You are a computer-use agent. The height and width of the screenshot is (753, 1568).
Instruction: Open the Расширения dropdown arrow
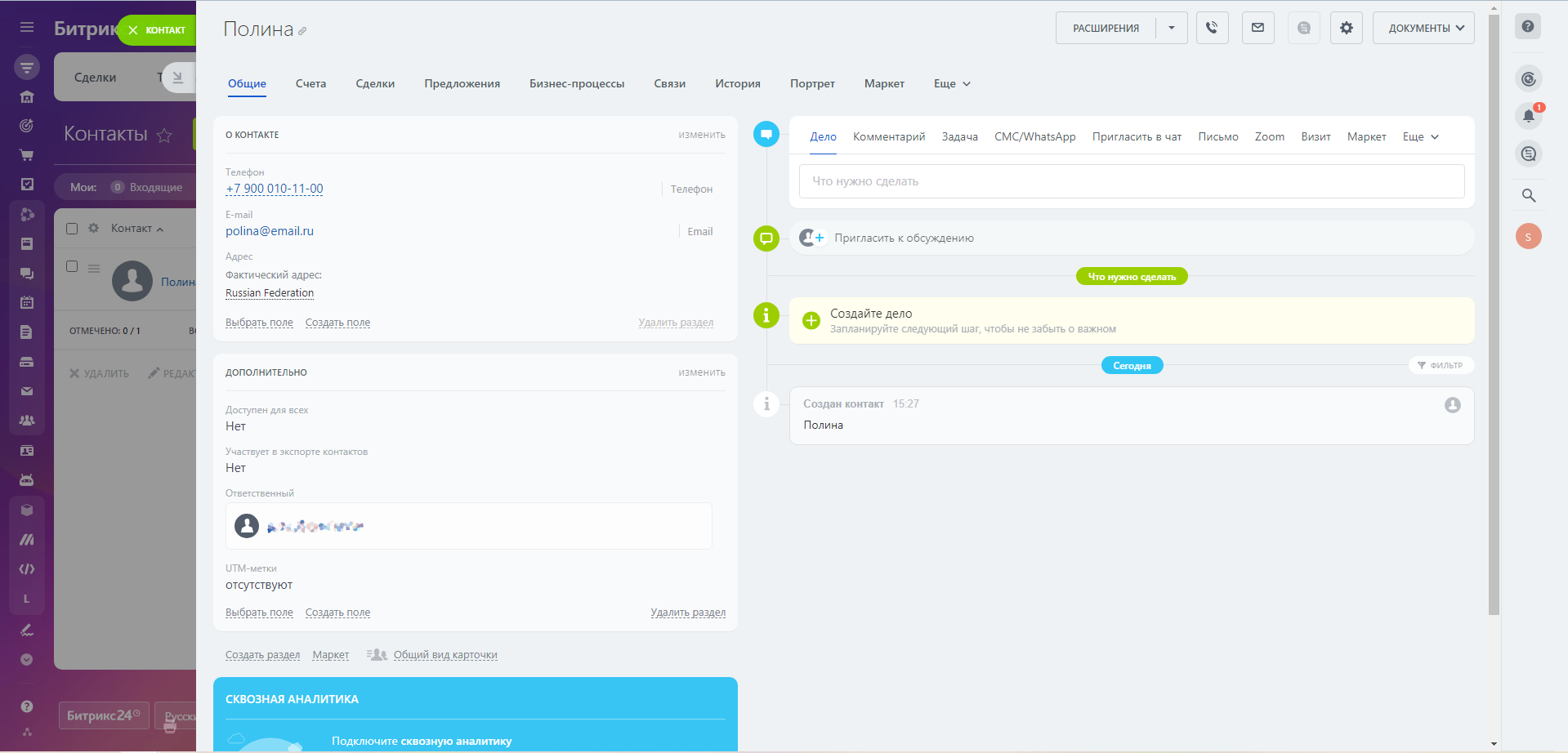point(1171,28)
